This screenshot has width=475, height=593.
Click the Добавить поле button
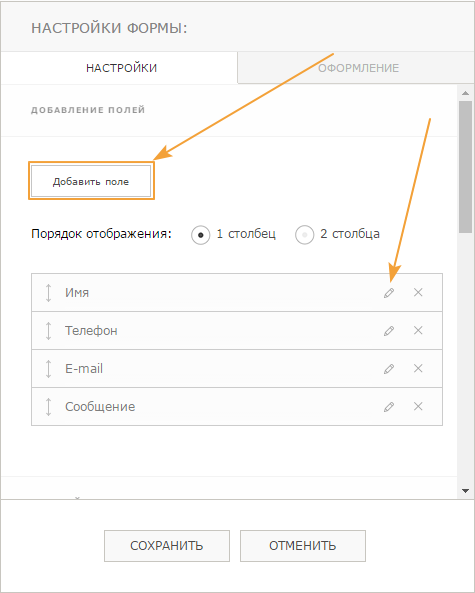point(91,181)
